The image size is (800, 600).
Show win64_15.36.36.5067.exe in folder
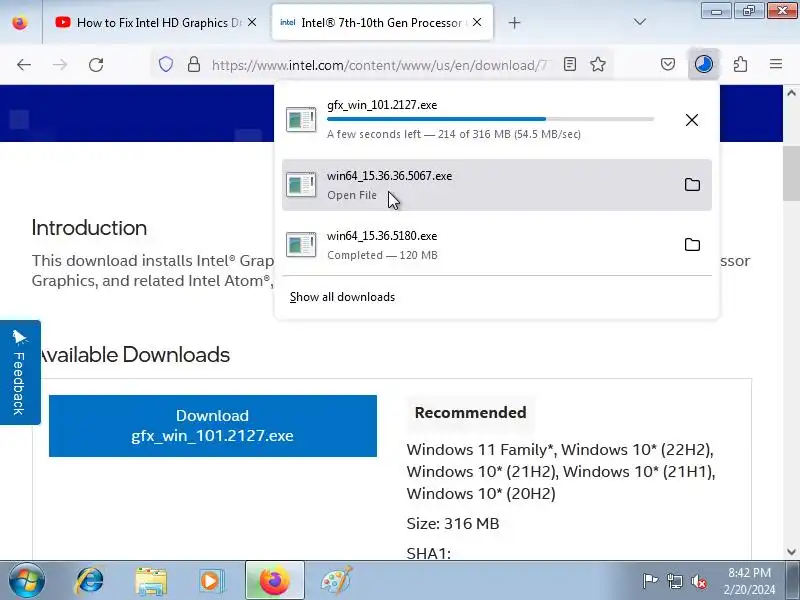click(x=692, y=185)
